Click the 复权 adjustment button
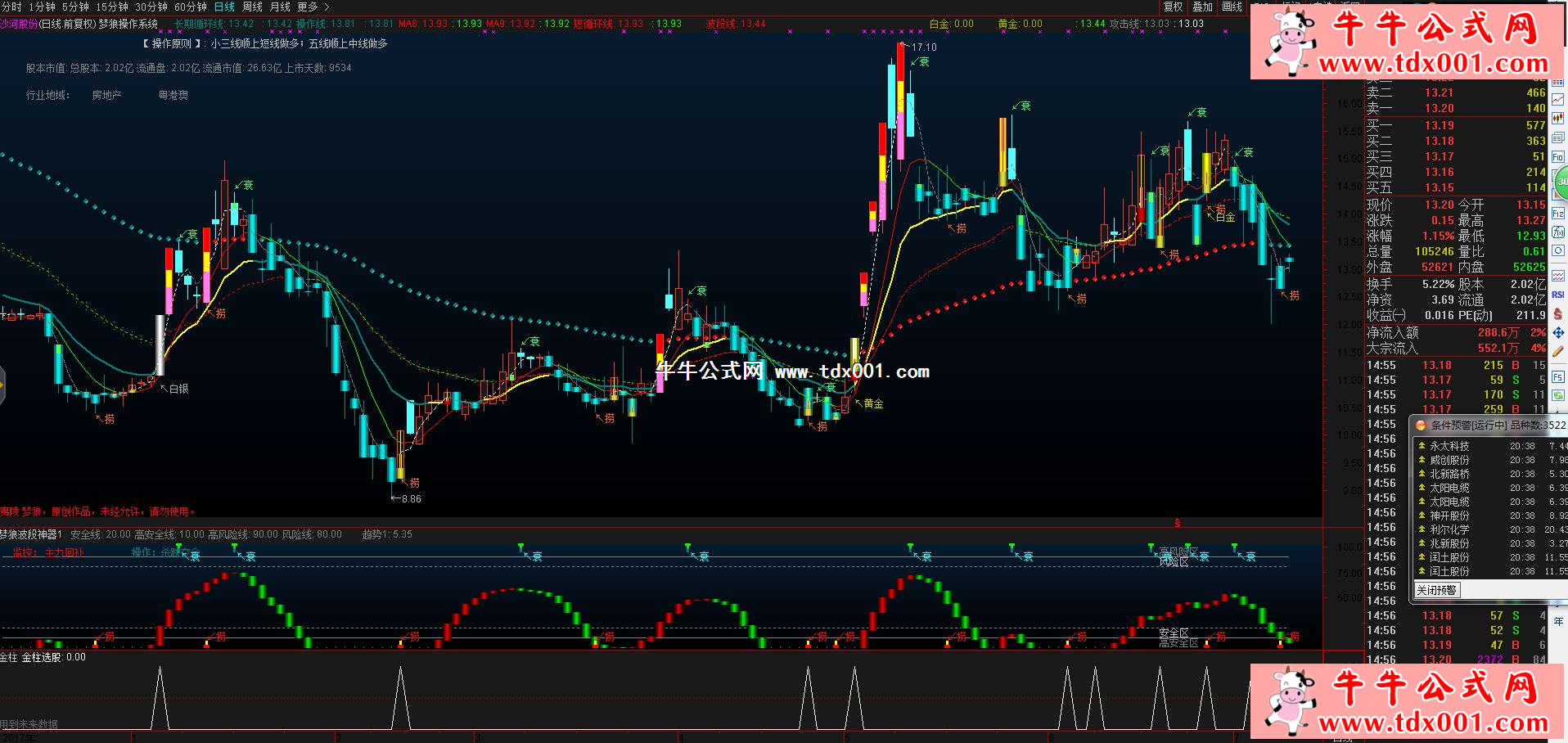 pos(1173,7)
